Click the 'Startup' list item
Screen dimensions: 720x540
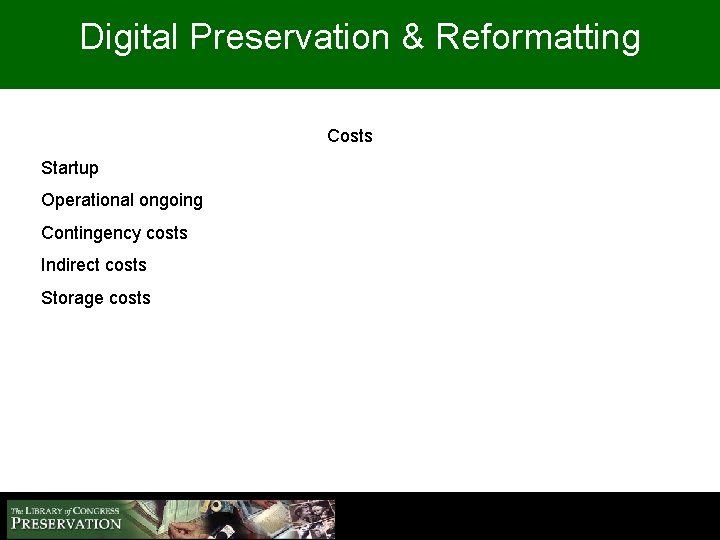point(70,169)
